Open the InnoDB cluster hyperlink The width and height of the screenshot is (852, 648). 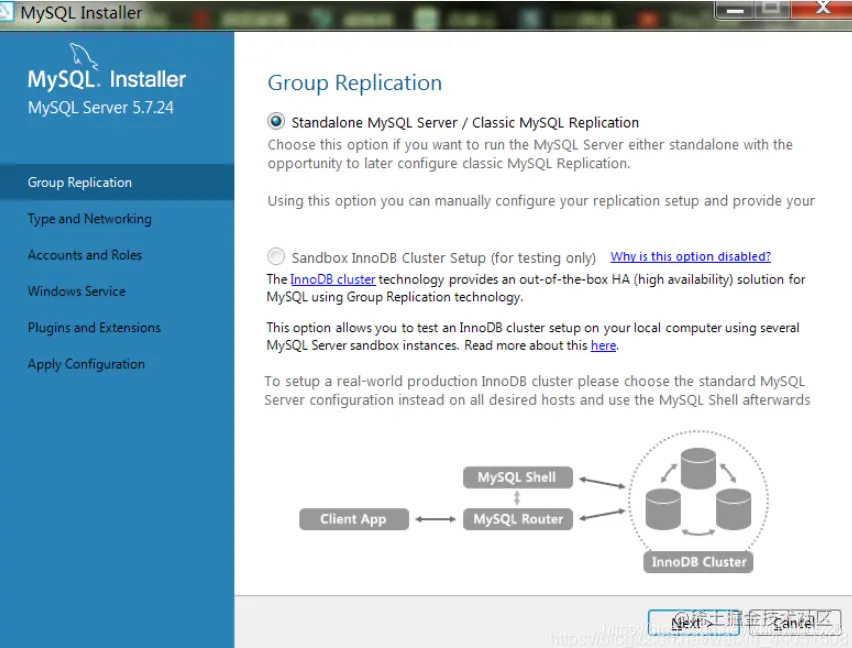tap(333, 279)
